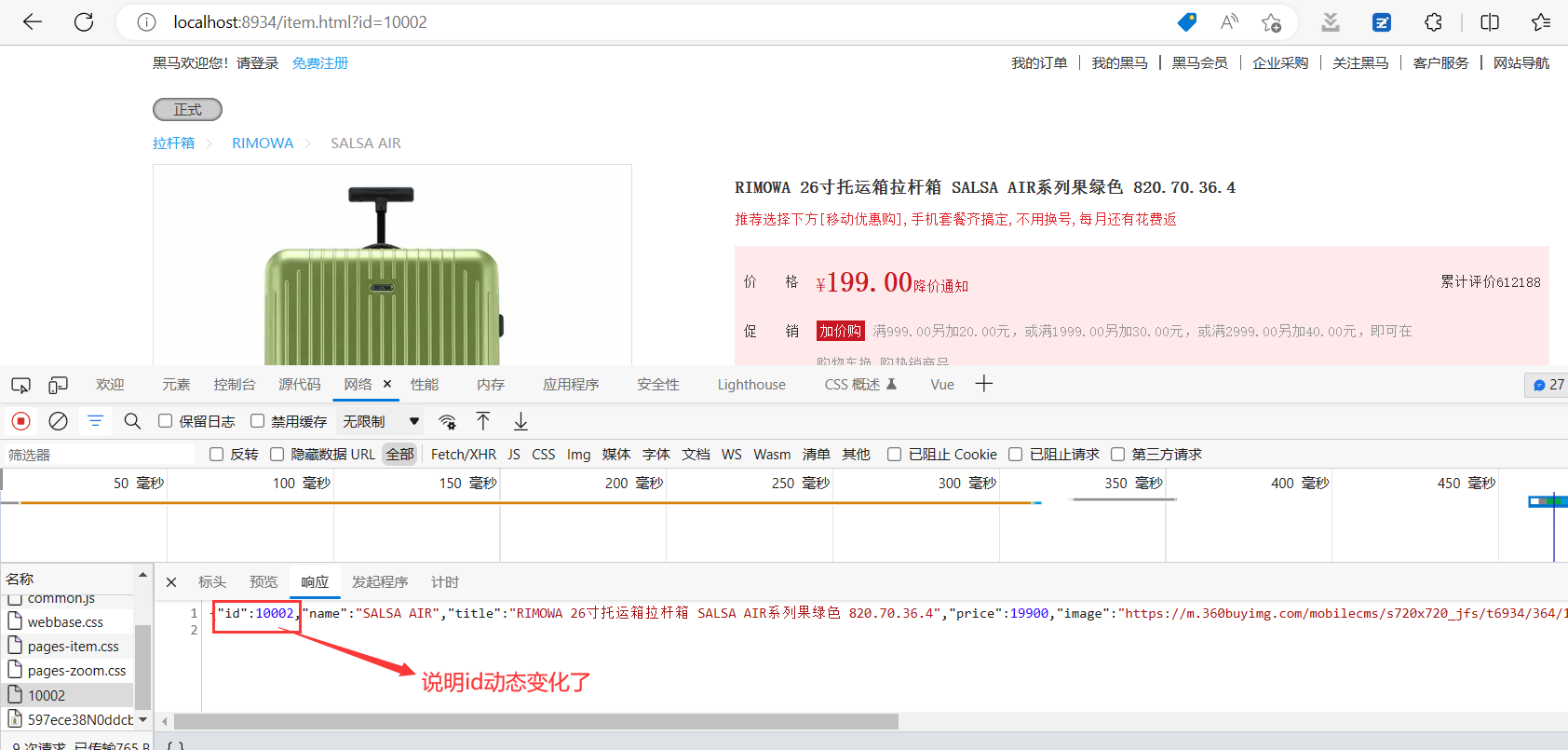Click the 正式 button
The height and width of the screenshot is (750, 1568).
(187, 110)
